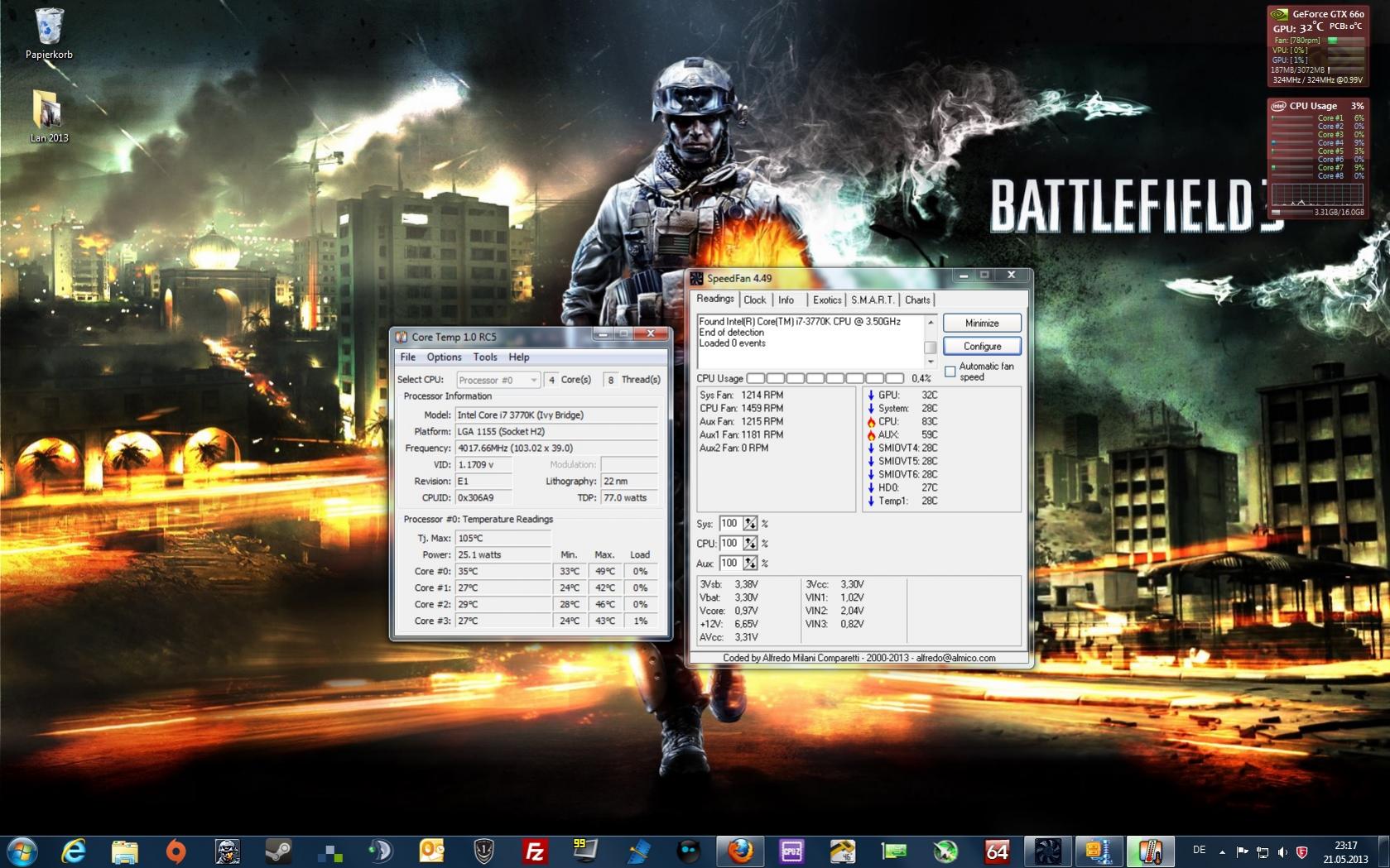Image resolution: width=1390 pixels, height=868 pixels.
Task: Switch to Core Temp thermometer taskbar button
Action: click(x=1150, y=851)
